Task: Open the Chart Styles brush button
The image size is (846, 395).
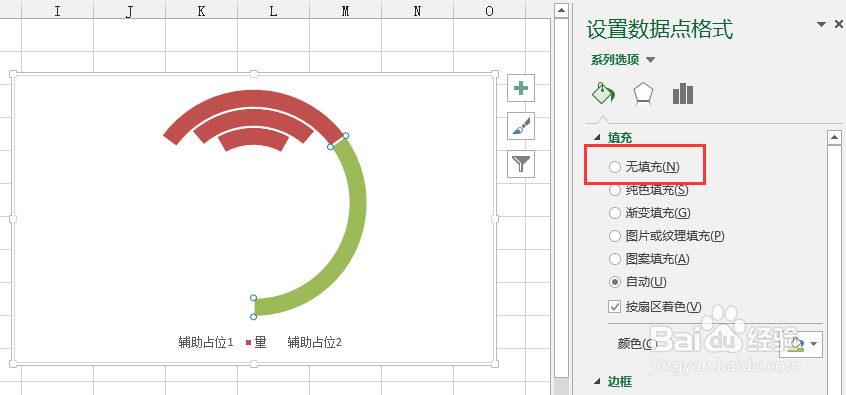Action: coord(521,126)
